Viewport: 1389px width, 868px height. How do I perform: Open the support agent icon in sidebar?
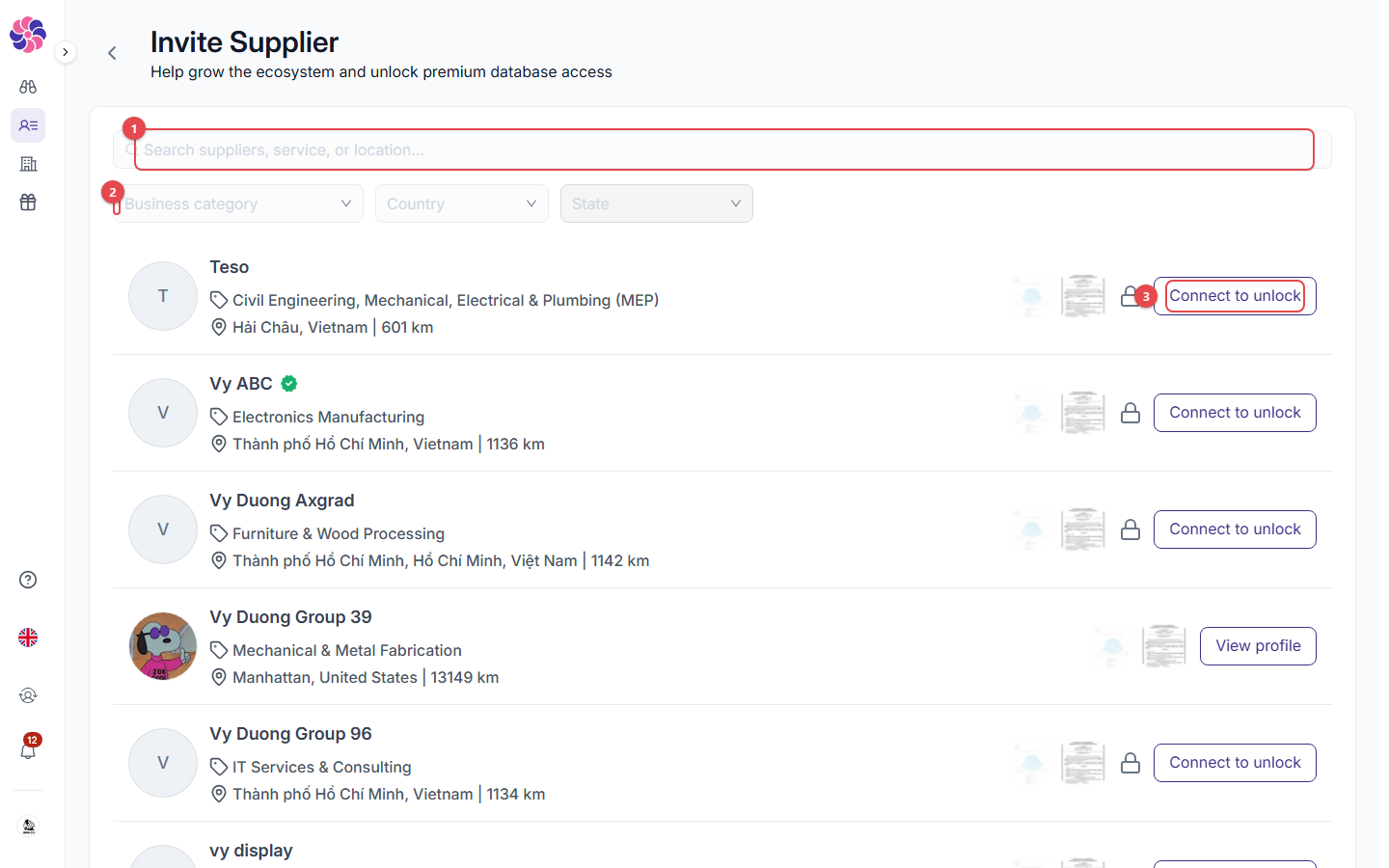point(28,695)
